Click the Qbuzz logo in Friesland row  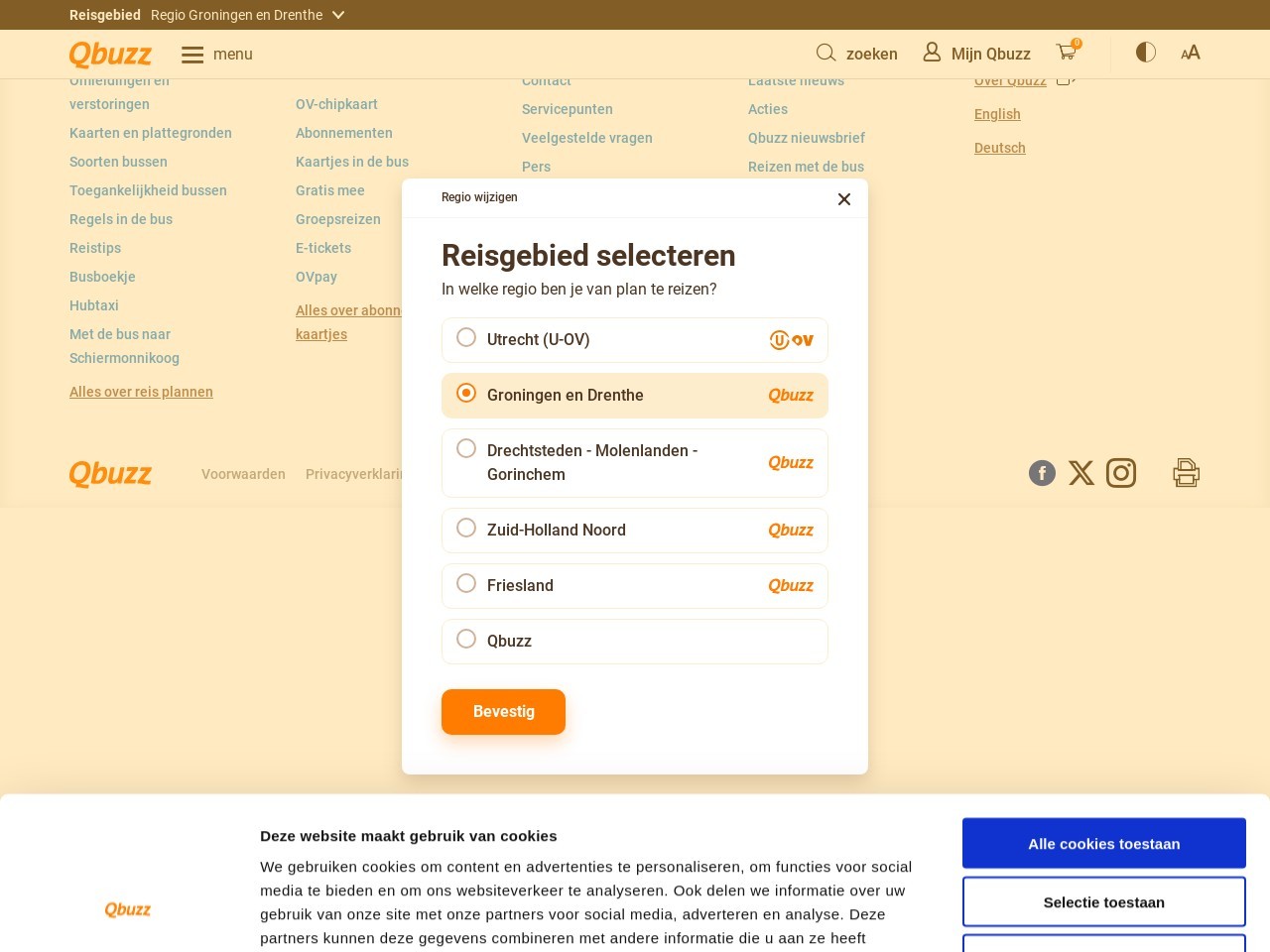click(x=791, y=586)
